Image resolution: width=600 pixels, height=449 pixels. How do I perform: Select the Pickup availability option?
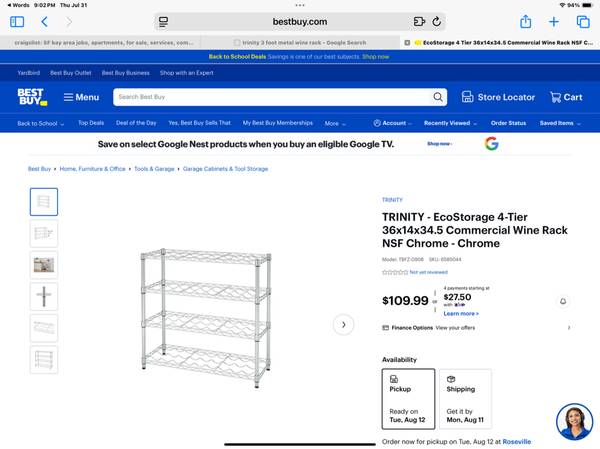408,398
